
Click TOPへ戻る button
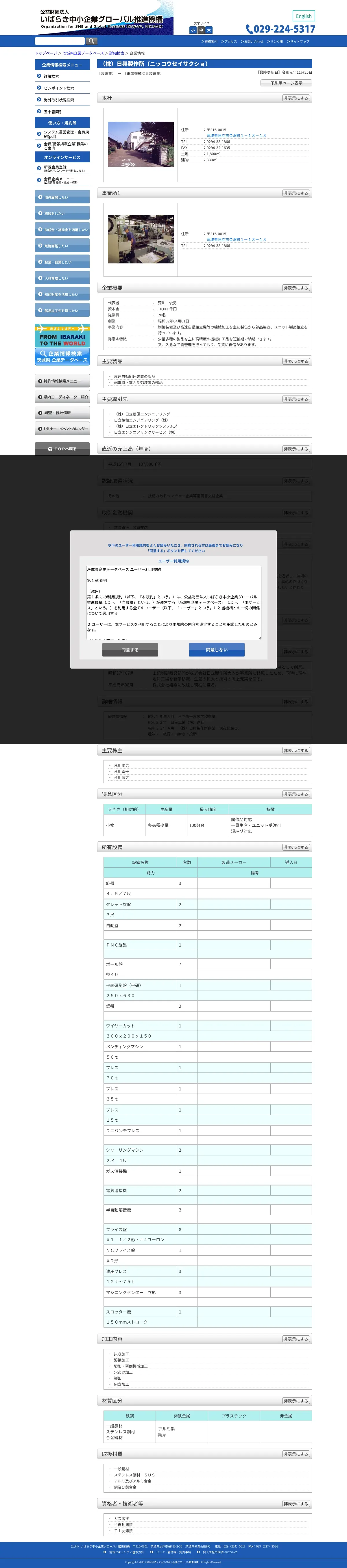point(62,449)
